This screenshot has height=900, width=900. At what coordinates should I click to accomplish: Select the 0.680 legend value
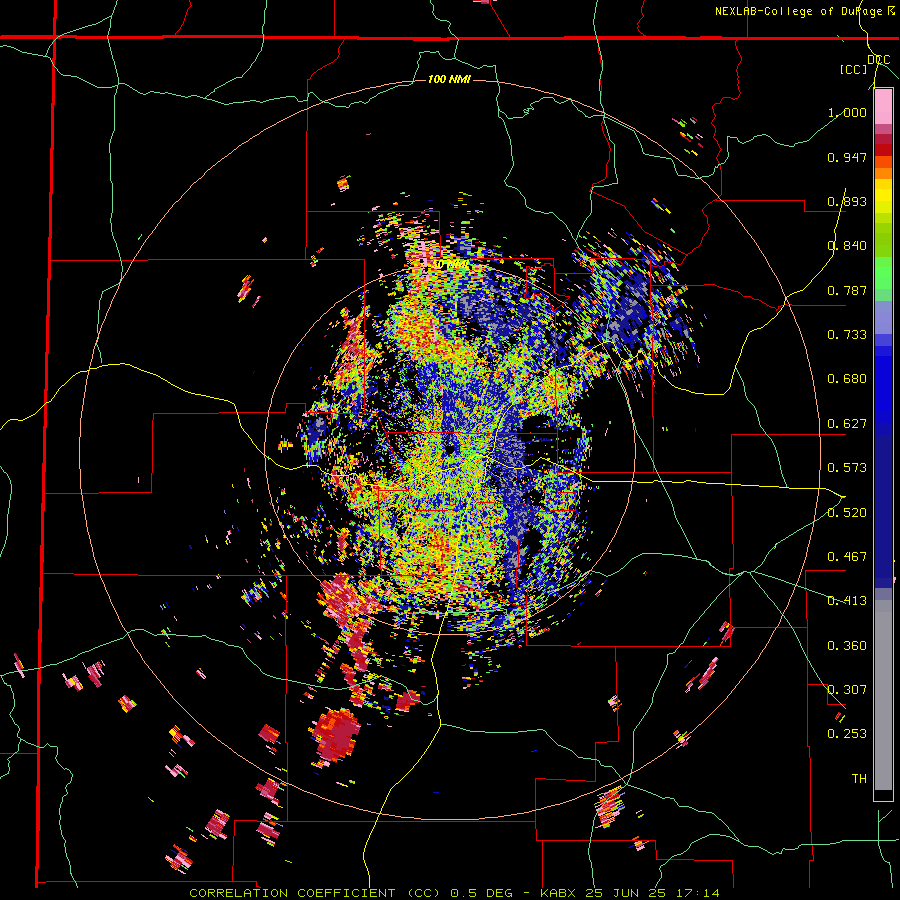(x=847, y=379)
